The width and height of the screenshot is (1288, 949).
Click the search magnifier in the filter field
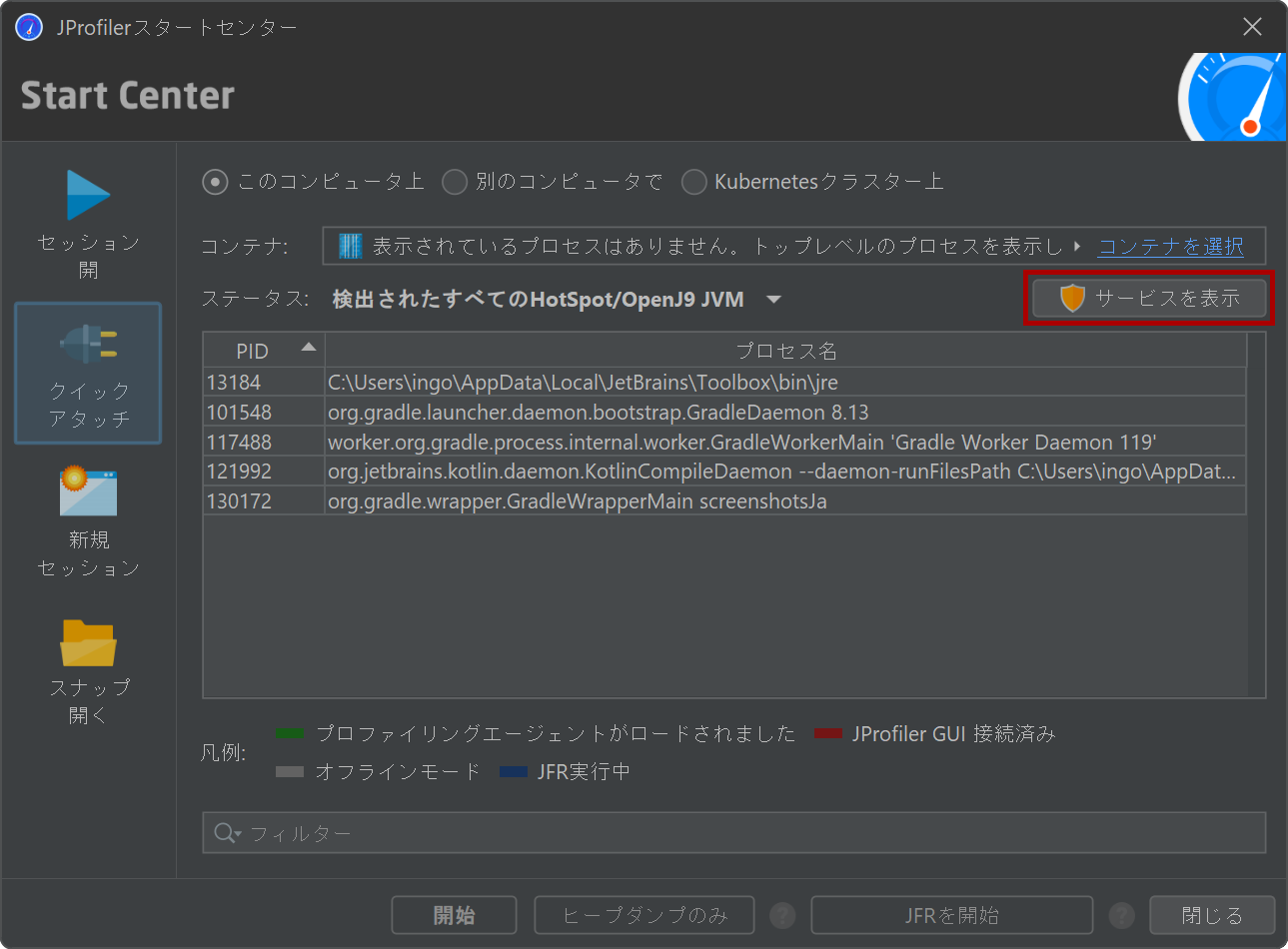(x=227, y=833)
